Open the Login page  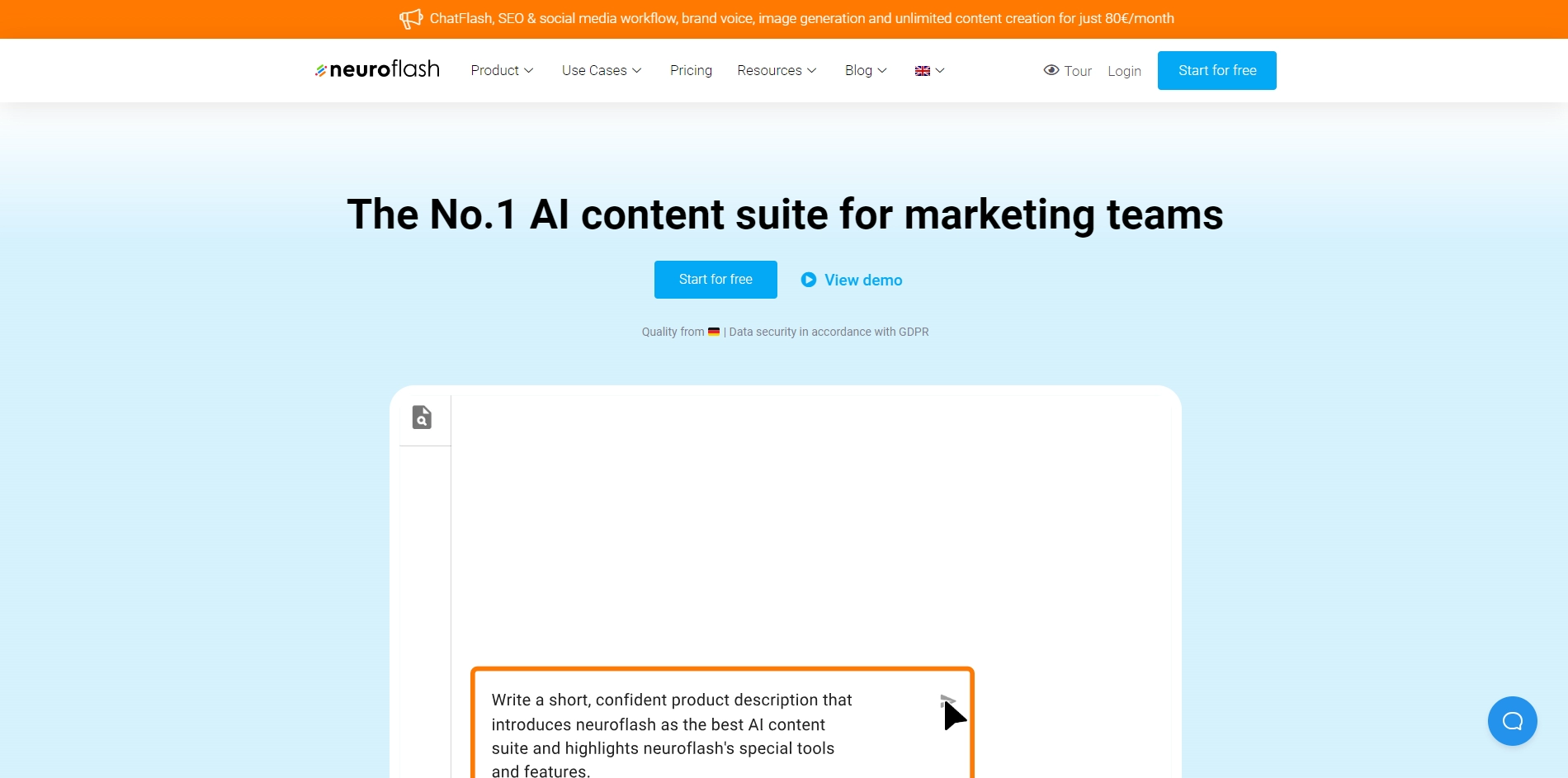(1124, 71)
